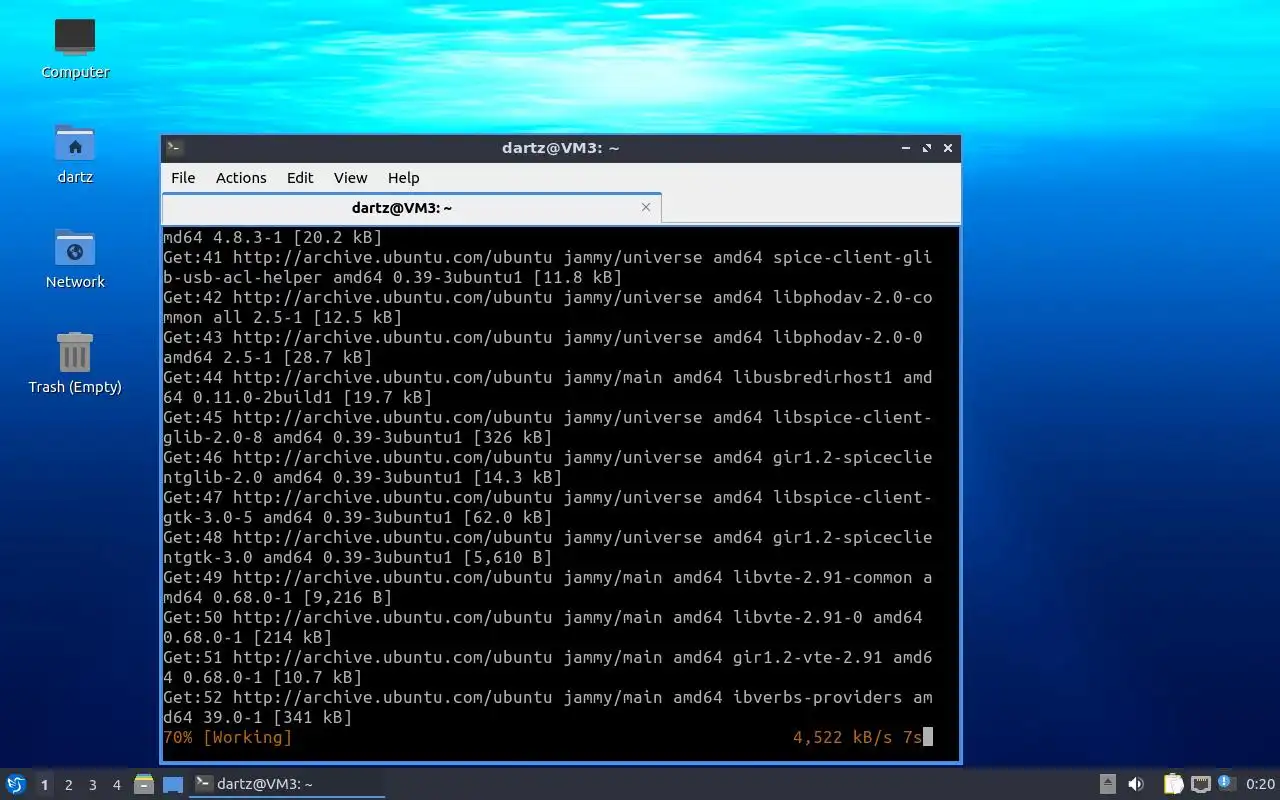Image resolution: width=1280 pixels, height=800 pixels.
Task: Click the Get:48 gir1.2-spiceclientgtk line
Action: click(x=548, y=547)
